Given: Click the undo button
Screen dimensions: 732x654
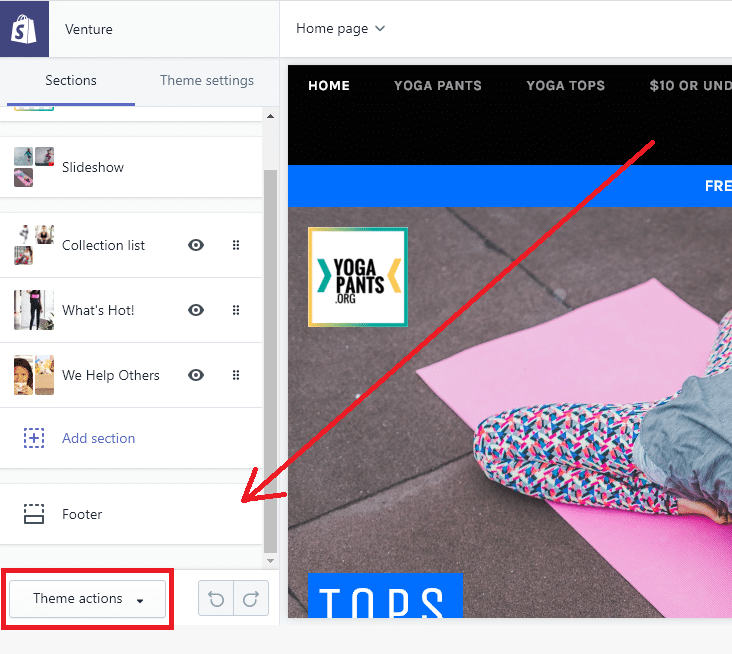Looking at the screenshot, I should (x=216, y=598).
